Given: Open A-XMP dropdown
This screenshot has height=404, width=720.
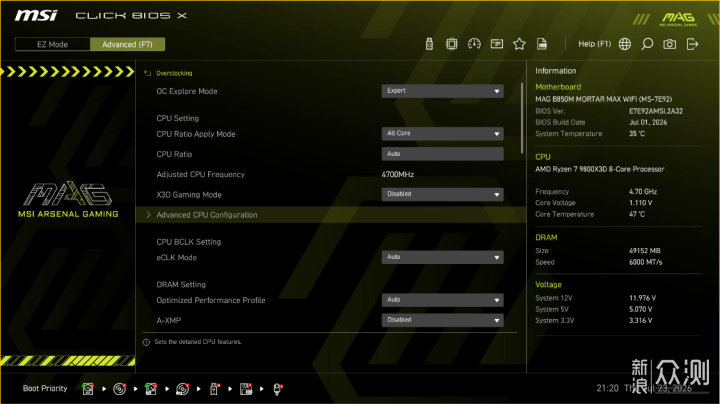Looking at the screenshot, I should coord(442,320).
